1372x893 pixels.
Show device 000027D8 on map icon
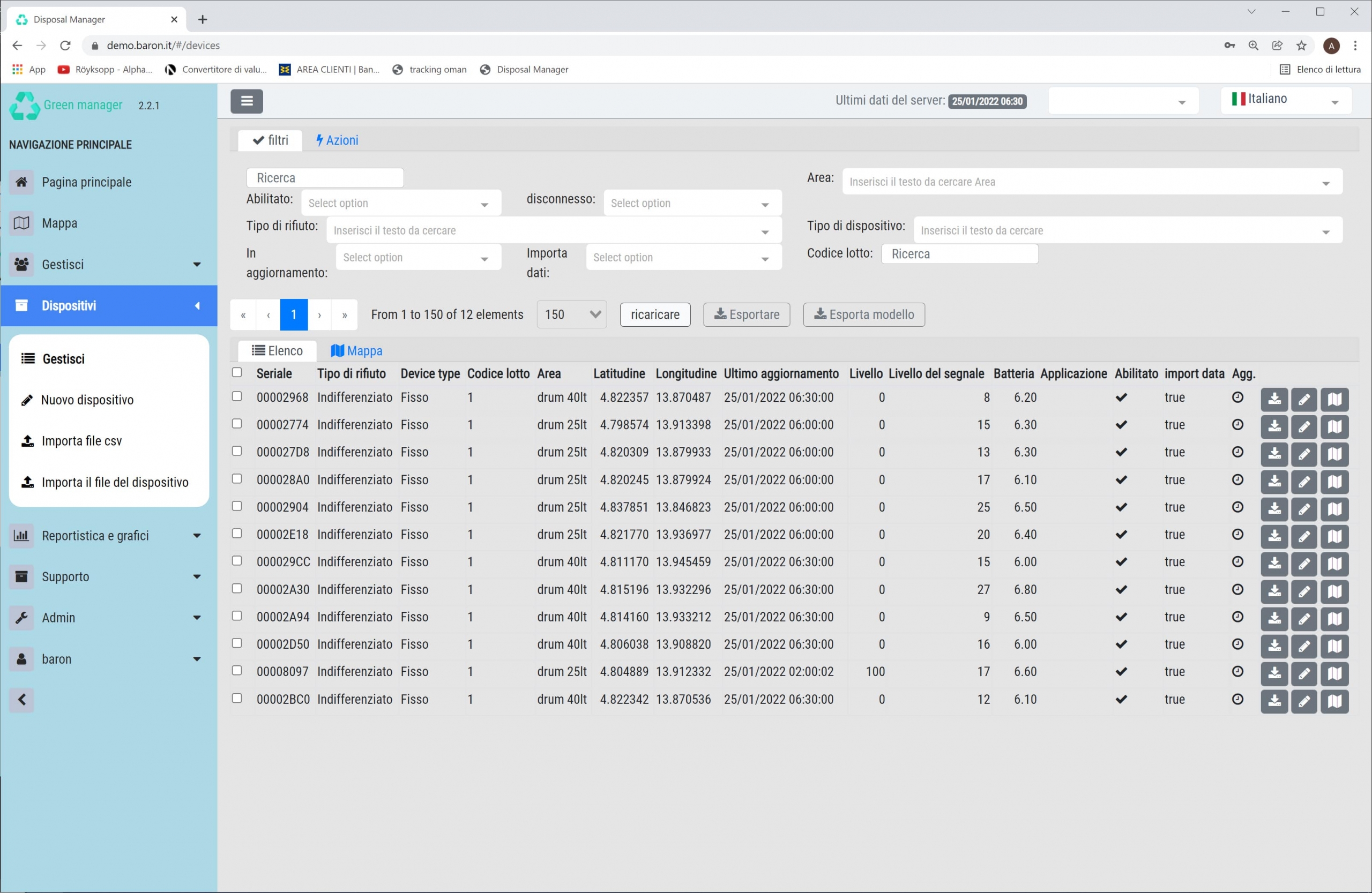point(1334,454)
